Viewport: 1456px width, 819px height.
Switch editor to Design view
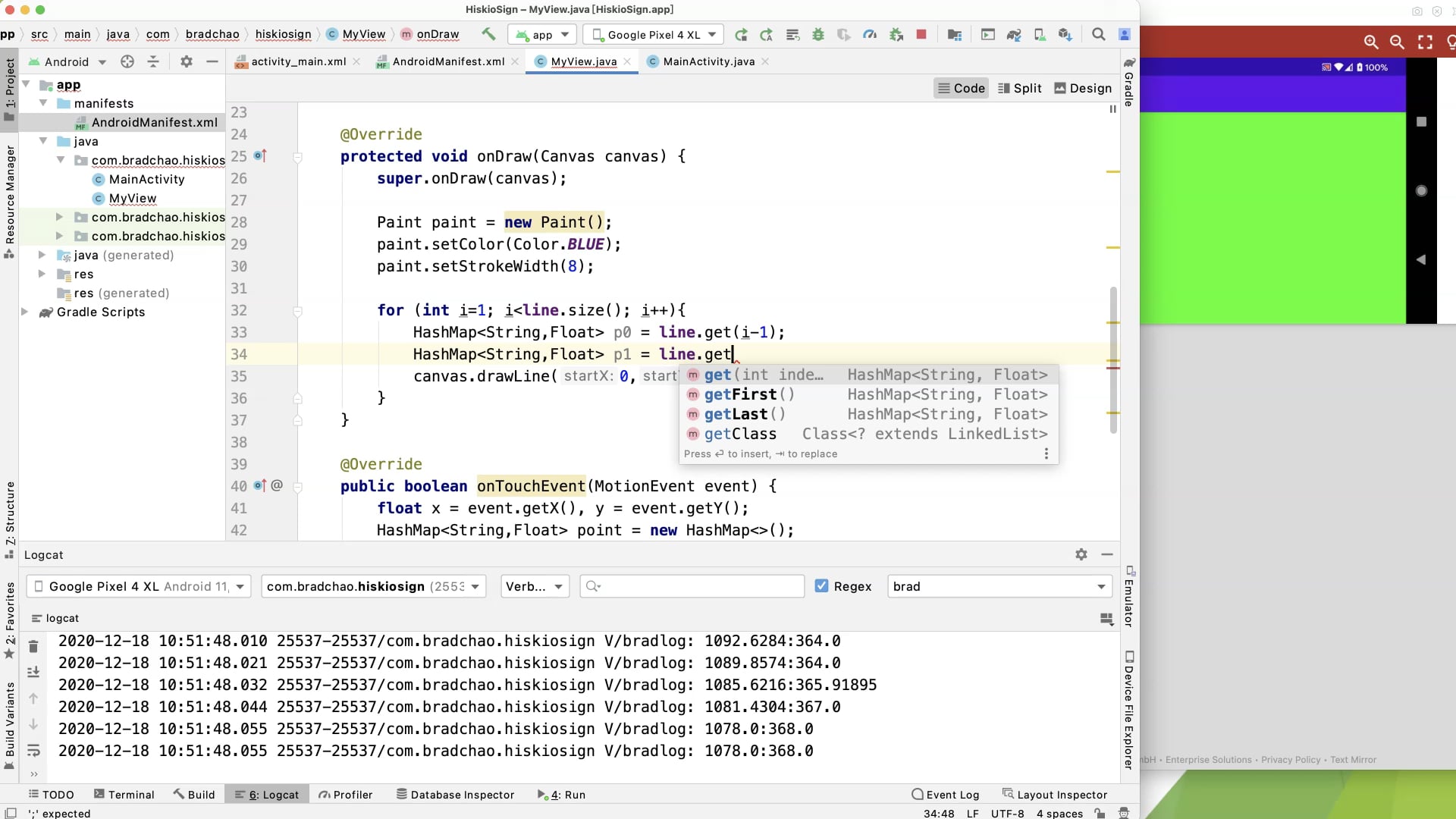[1083, 88]
